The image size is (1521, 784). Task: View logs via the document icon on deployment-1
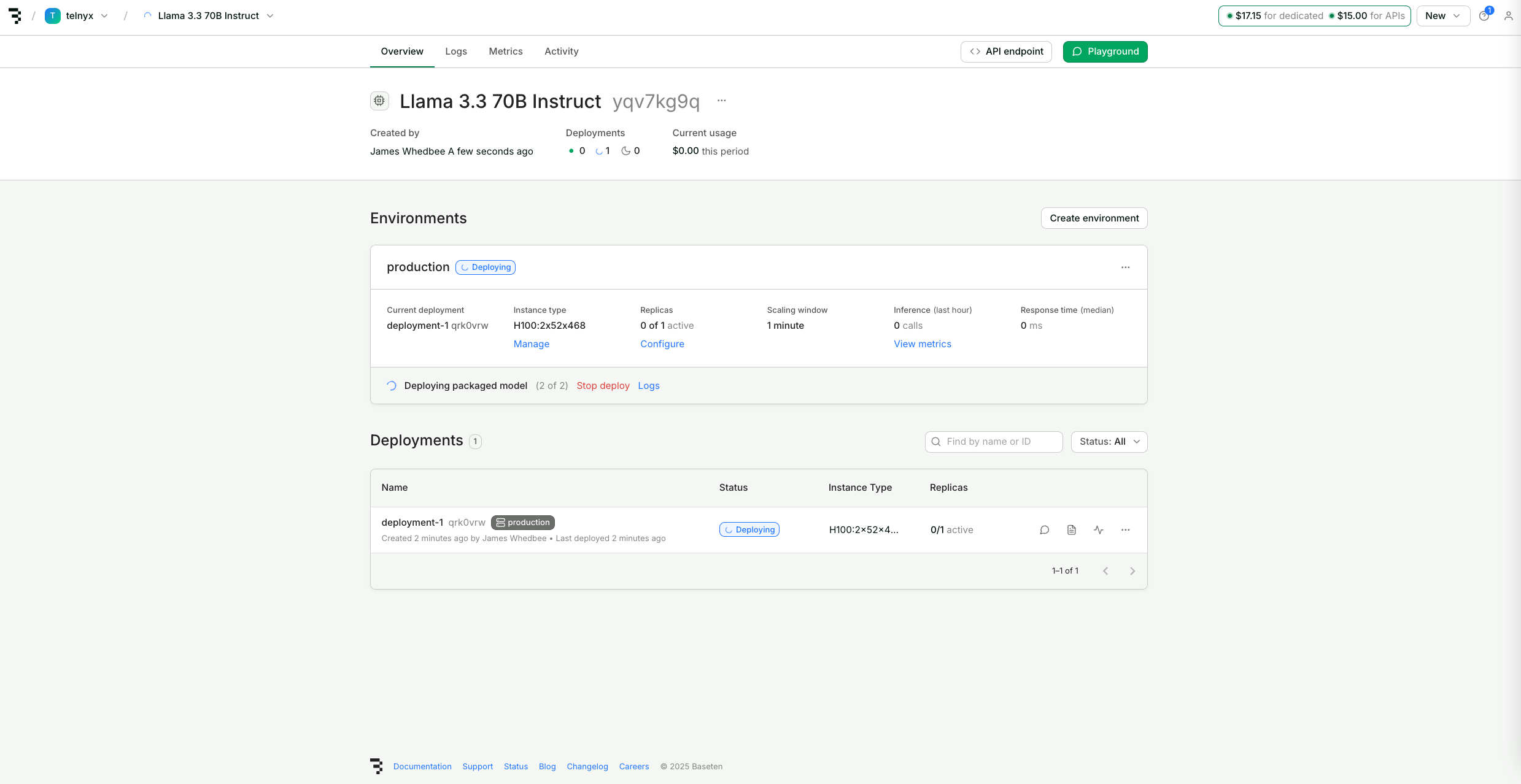1072,529
